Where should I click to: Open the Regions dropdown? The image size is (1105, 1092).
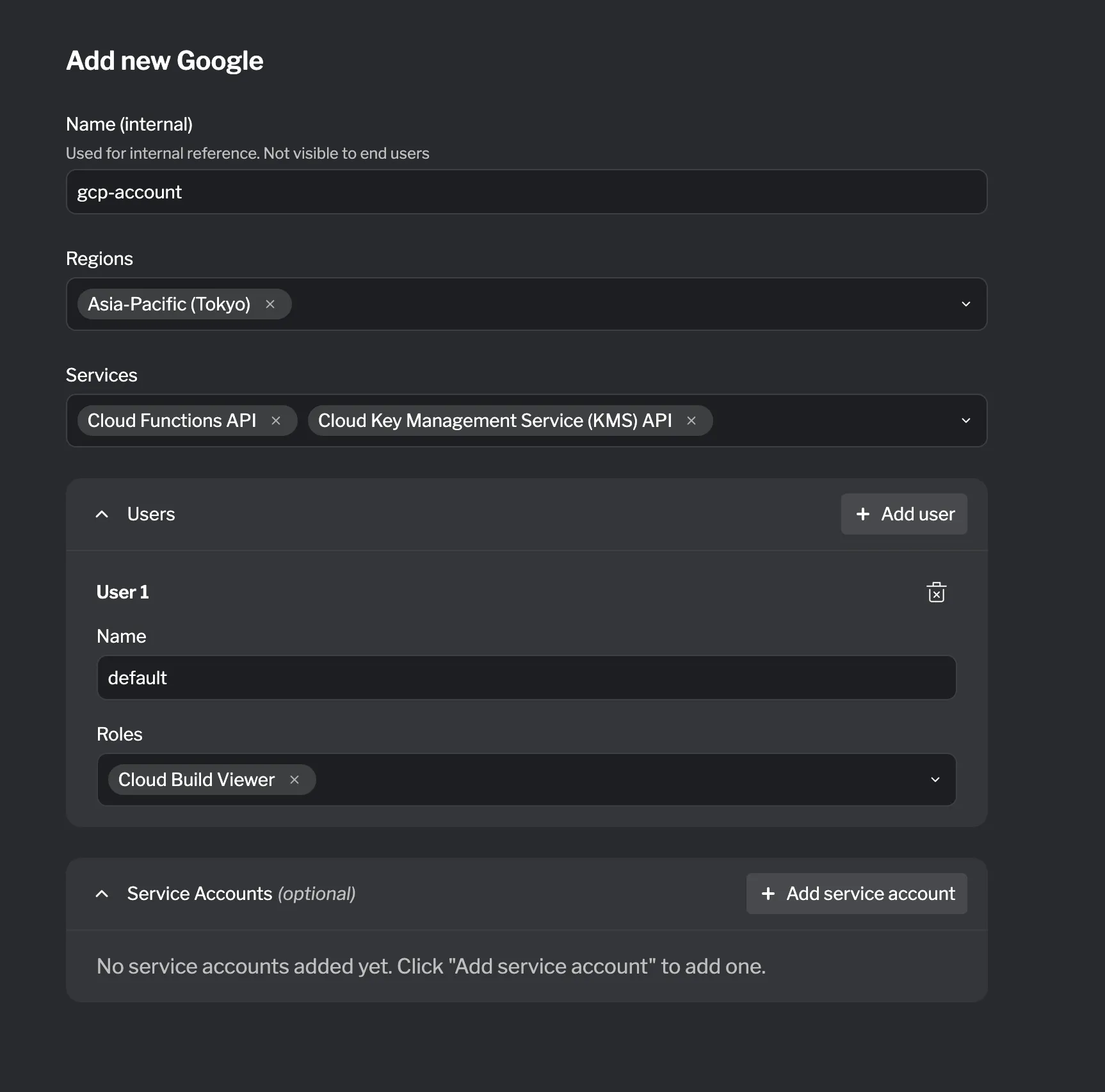(x=966, y=304)
